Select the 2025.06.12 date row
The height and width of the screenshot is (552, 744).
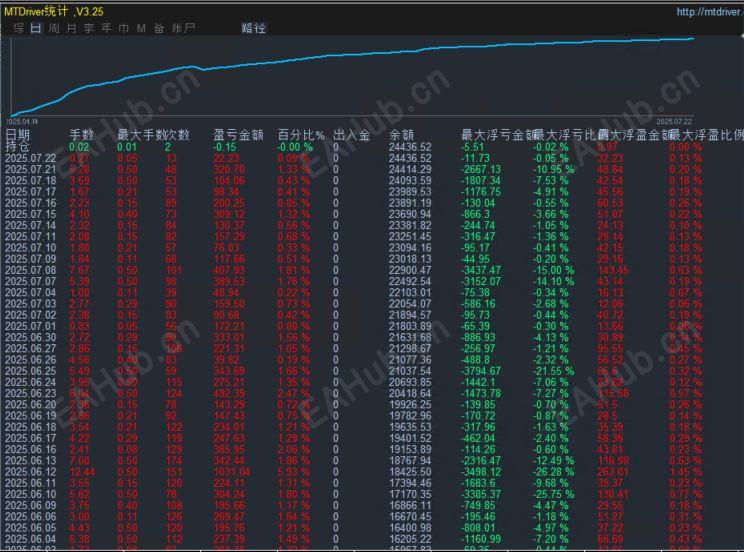pyautogui.click(x=30, y=472)
